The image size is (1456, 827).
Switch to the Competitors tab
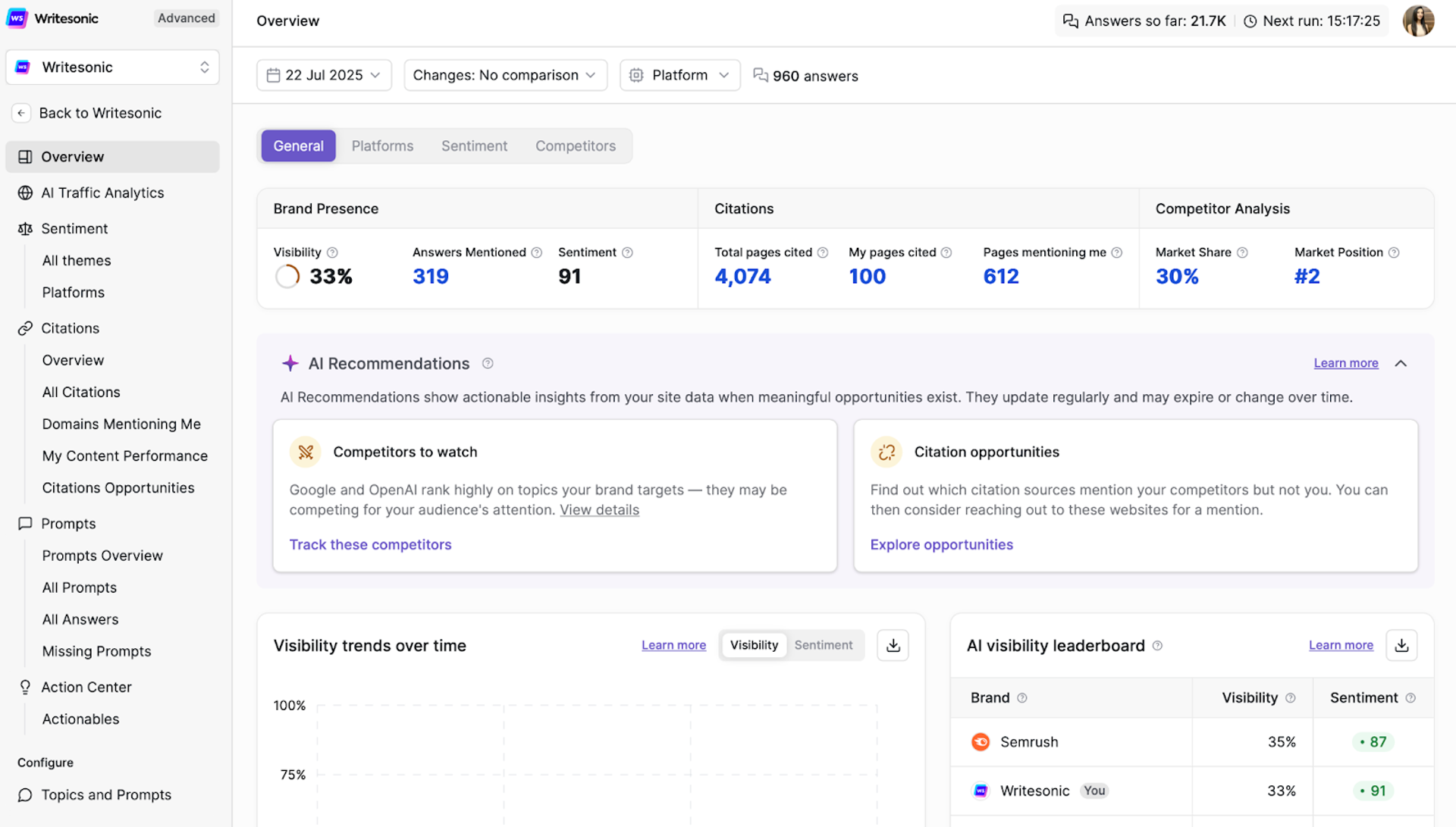576,146
